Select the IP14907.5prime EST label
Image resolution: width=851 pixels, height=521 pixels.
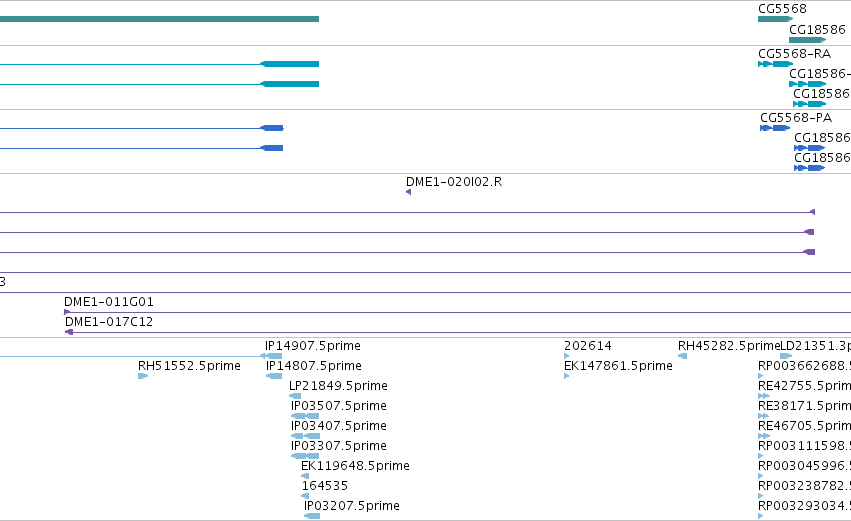313,346
